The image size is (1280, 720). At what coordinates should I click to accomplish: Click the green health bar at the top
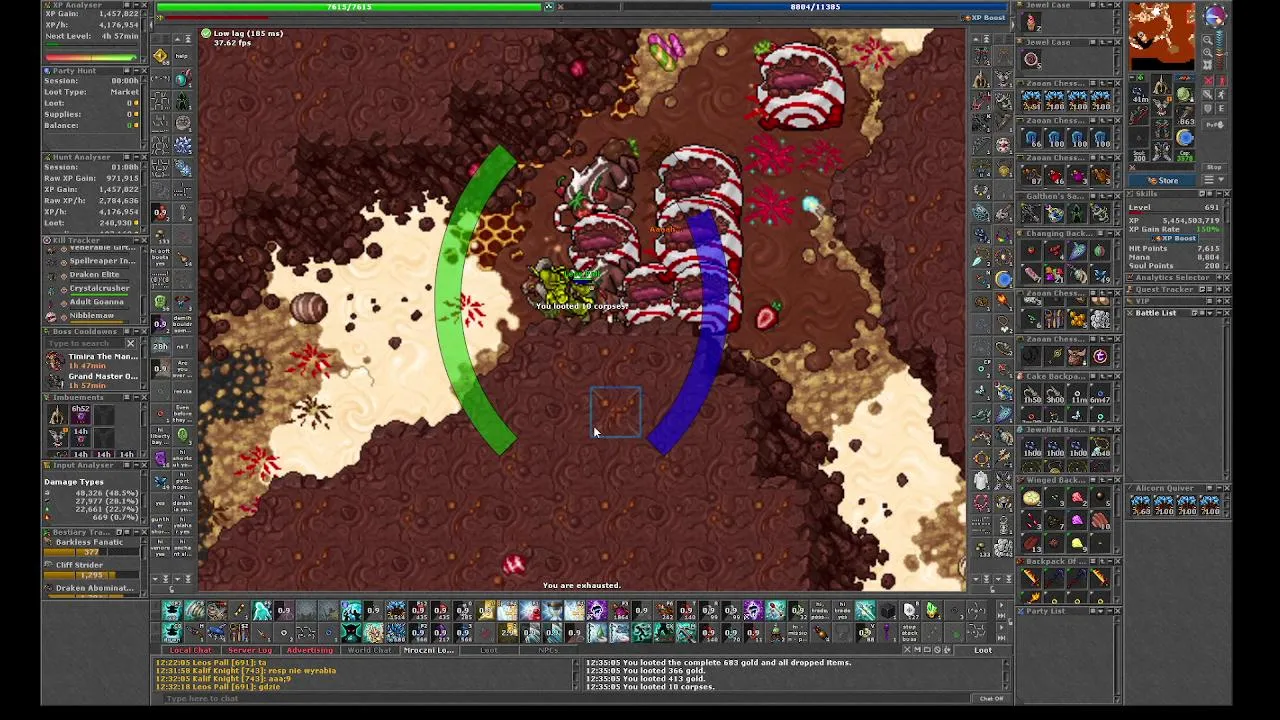349,7
